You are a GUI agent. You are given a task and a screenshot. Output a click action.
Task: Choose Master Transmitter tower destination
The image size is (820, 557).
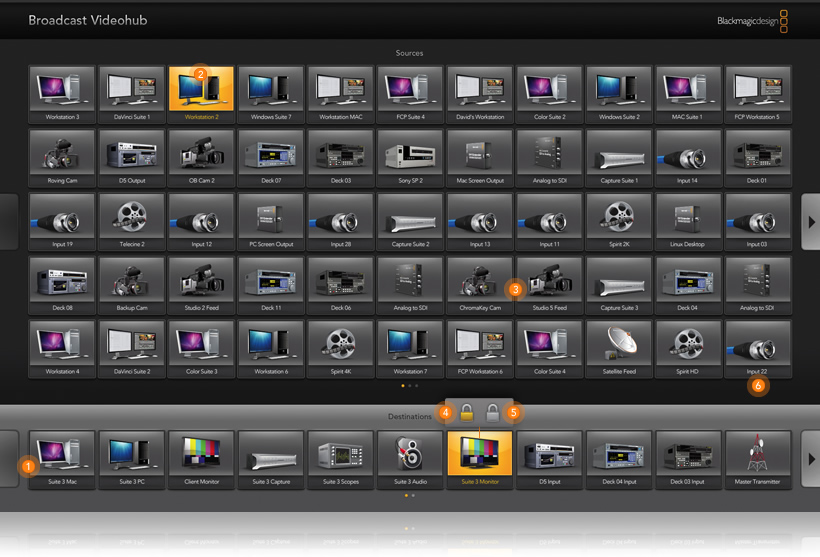pos(758,460)
